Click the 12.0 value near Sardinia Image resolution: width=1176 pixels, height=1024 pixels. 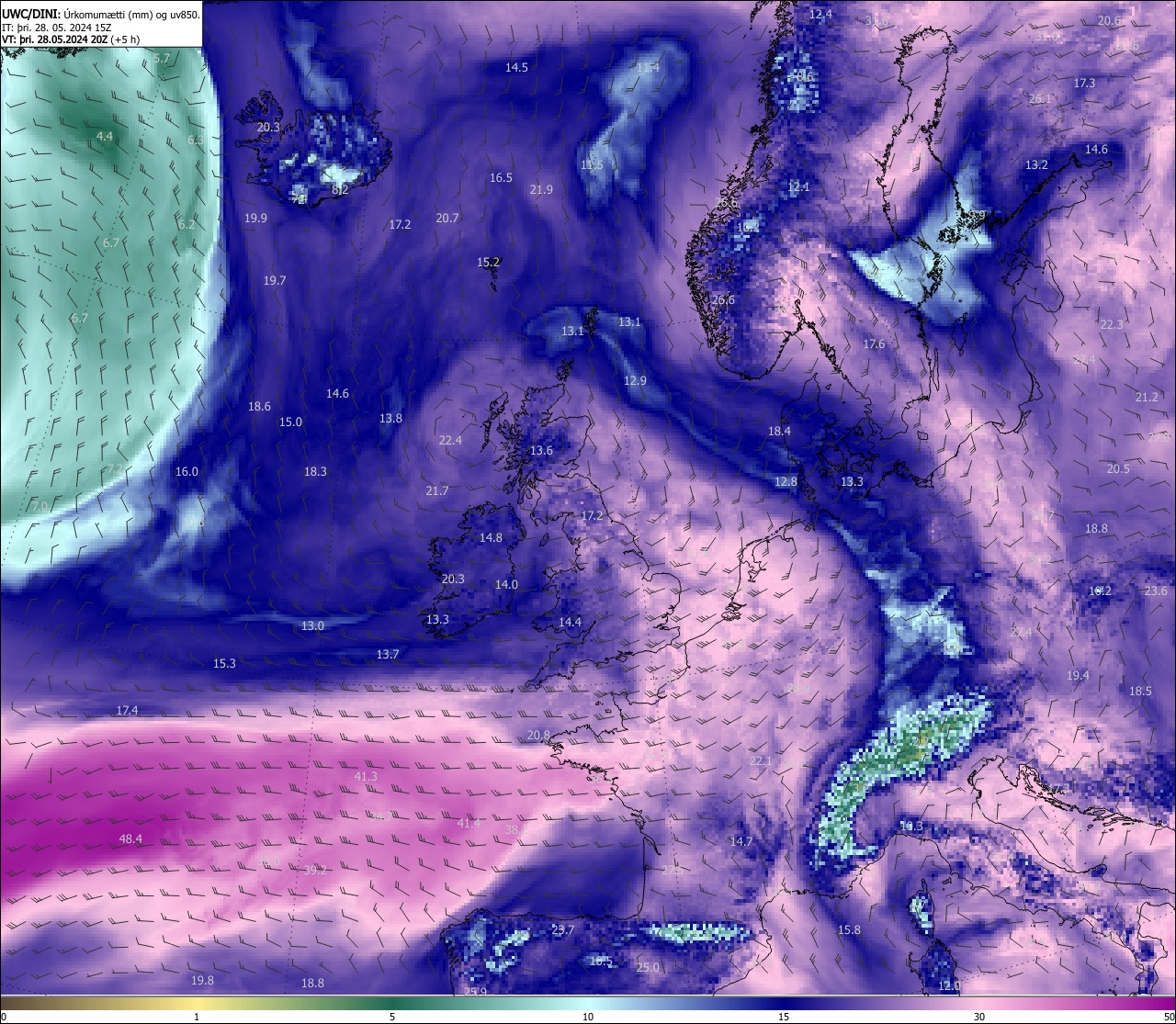coord(949,985)
